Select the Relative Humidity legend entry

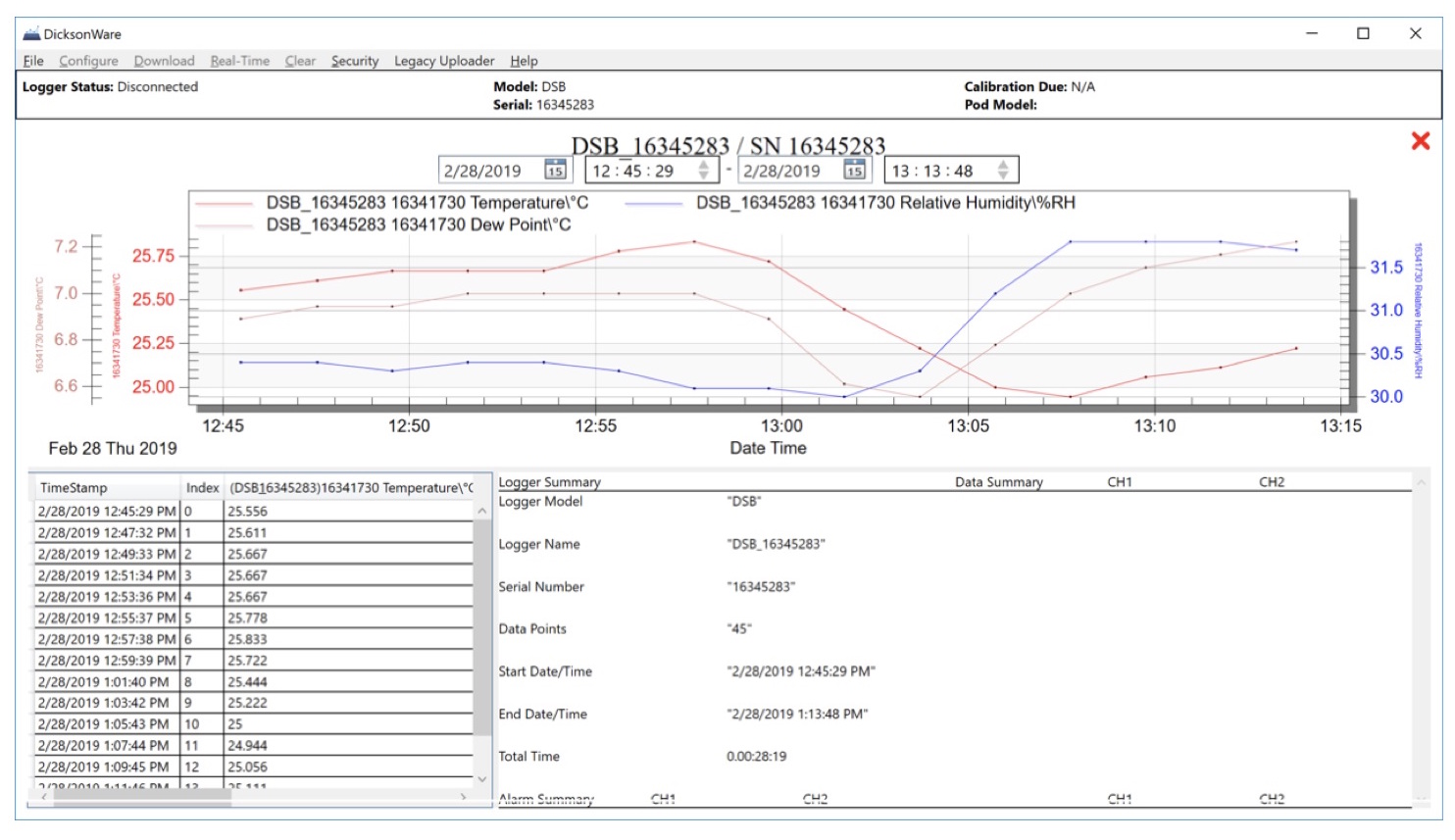click(x=884, y=203)
